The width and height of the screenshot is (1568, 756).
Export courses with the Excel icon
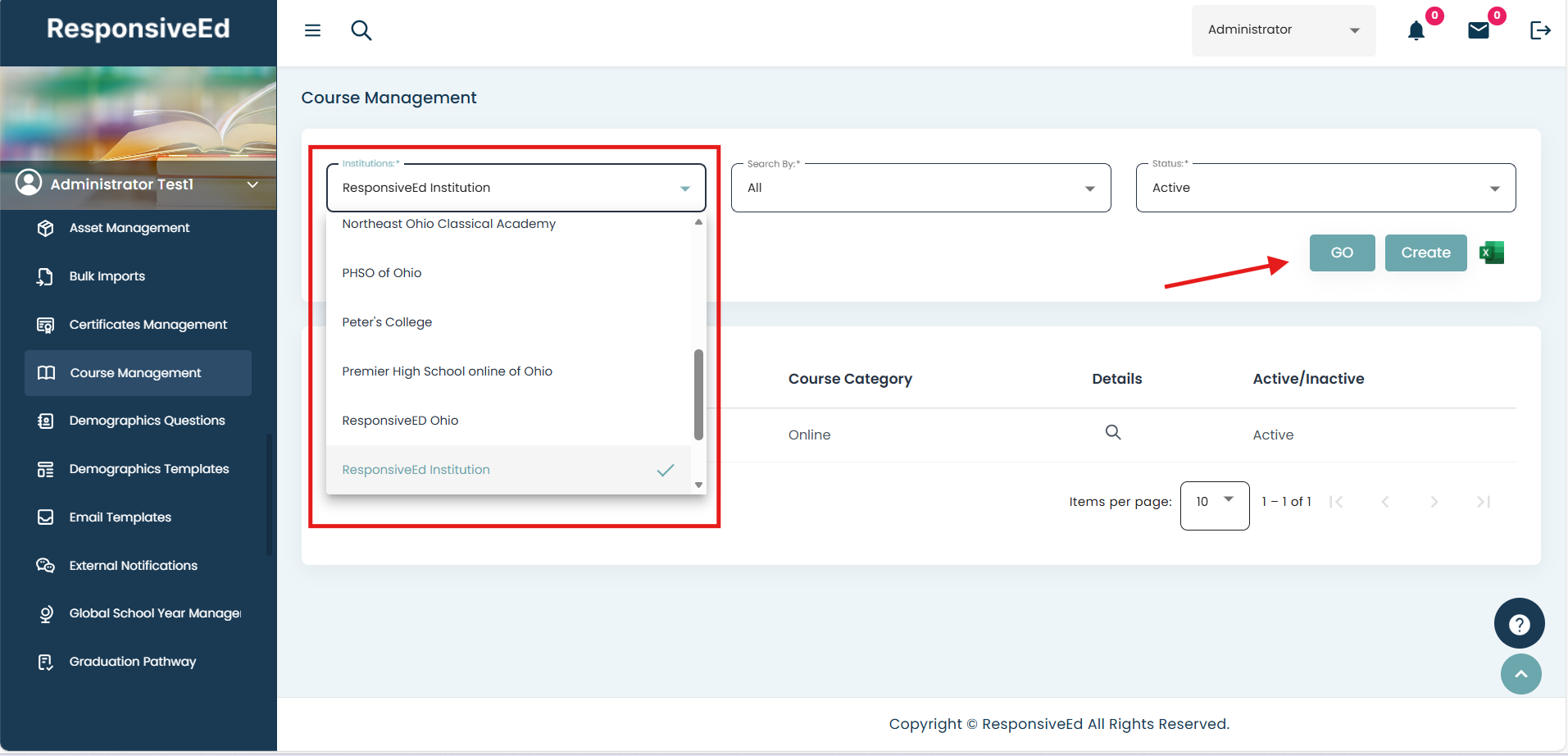[1492, 253]
